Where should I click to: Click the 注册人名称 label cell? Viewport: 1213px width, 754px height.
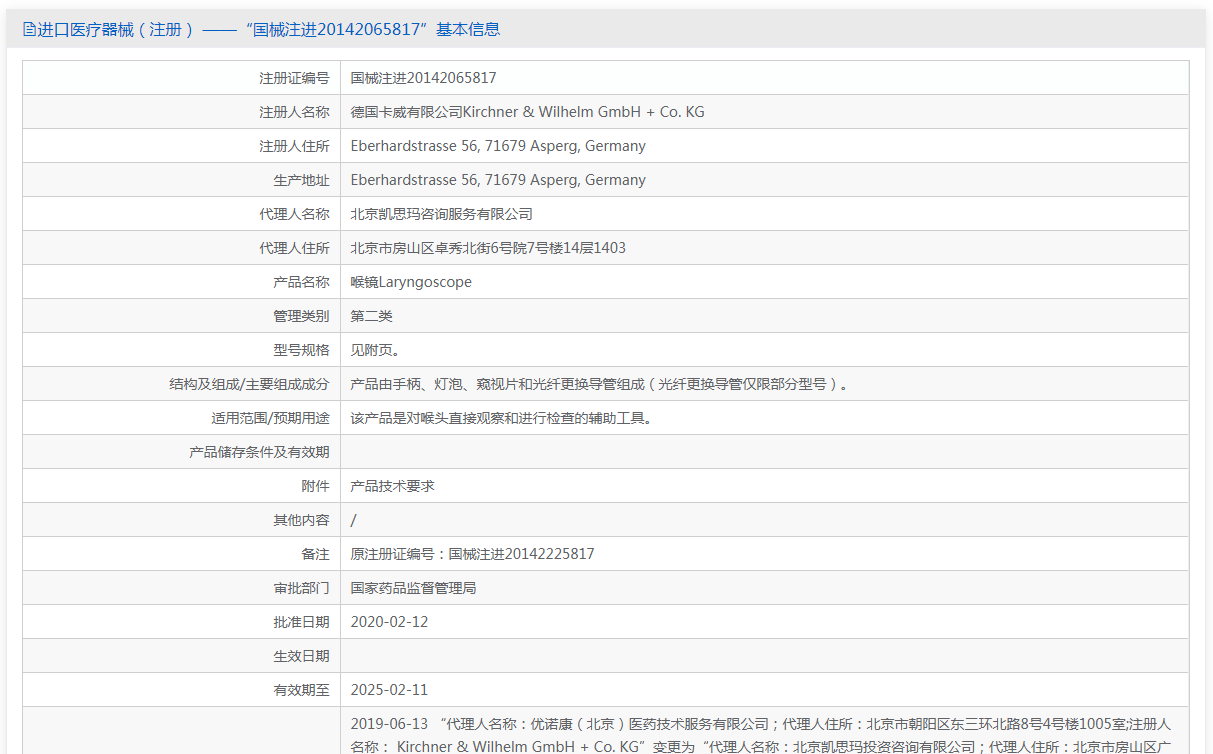182,112
